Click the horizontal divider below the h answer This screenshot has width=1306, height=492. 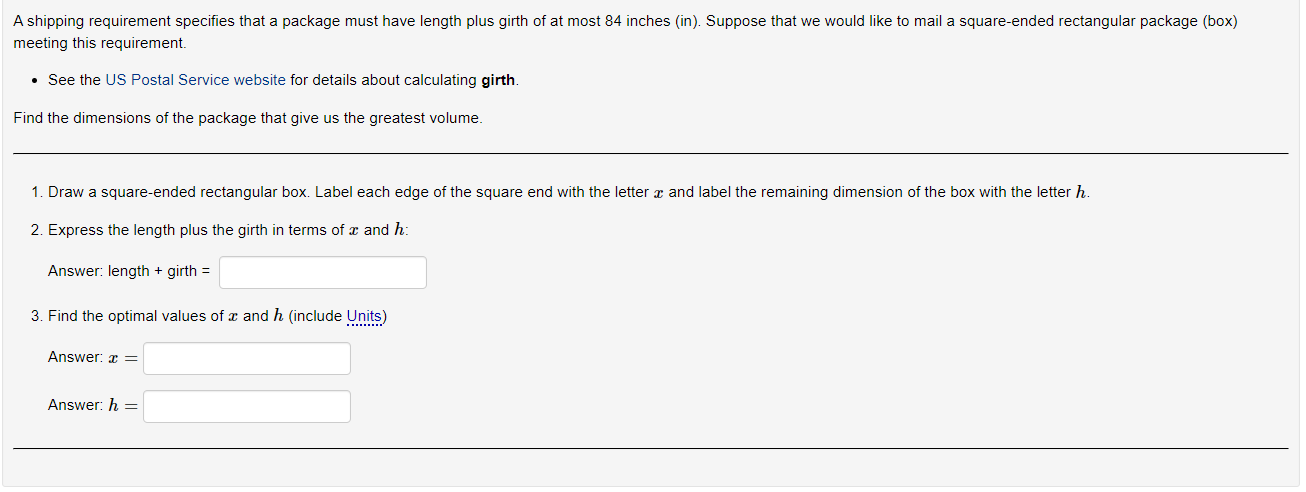pyautogui.click(x=651, y=449)
